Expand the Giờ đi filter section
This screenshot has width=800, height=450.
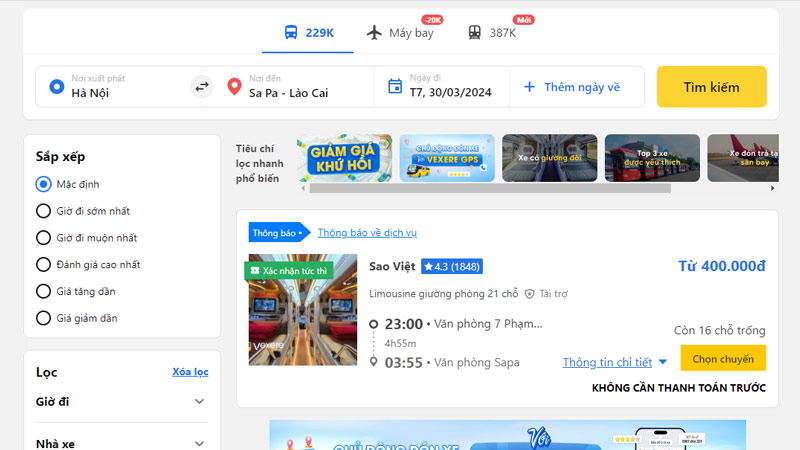pos(199,402)
